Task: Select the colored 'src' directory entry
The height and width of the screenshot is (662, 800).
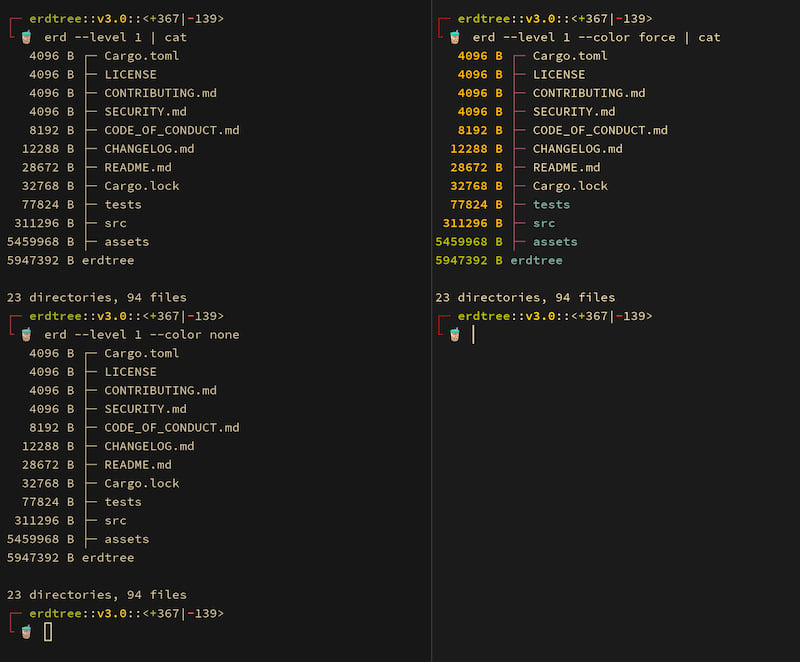Action: pyautogui.click(x=544, y=223)
